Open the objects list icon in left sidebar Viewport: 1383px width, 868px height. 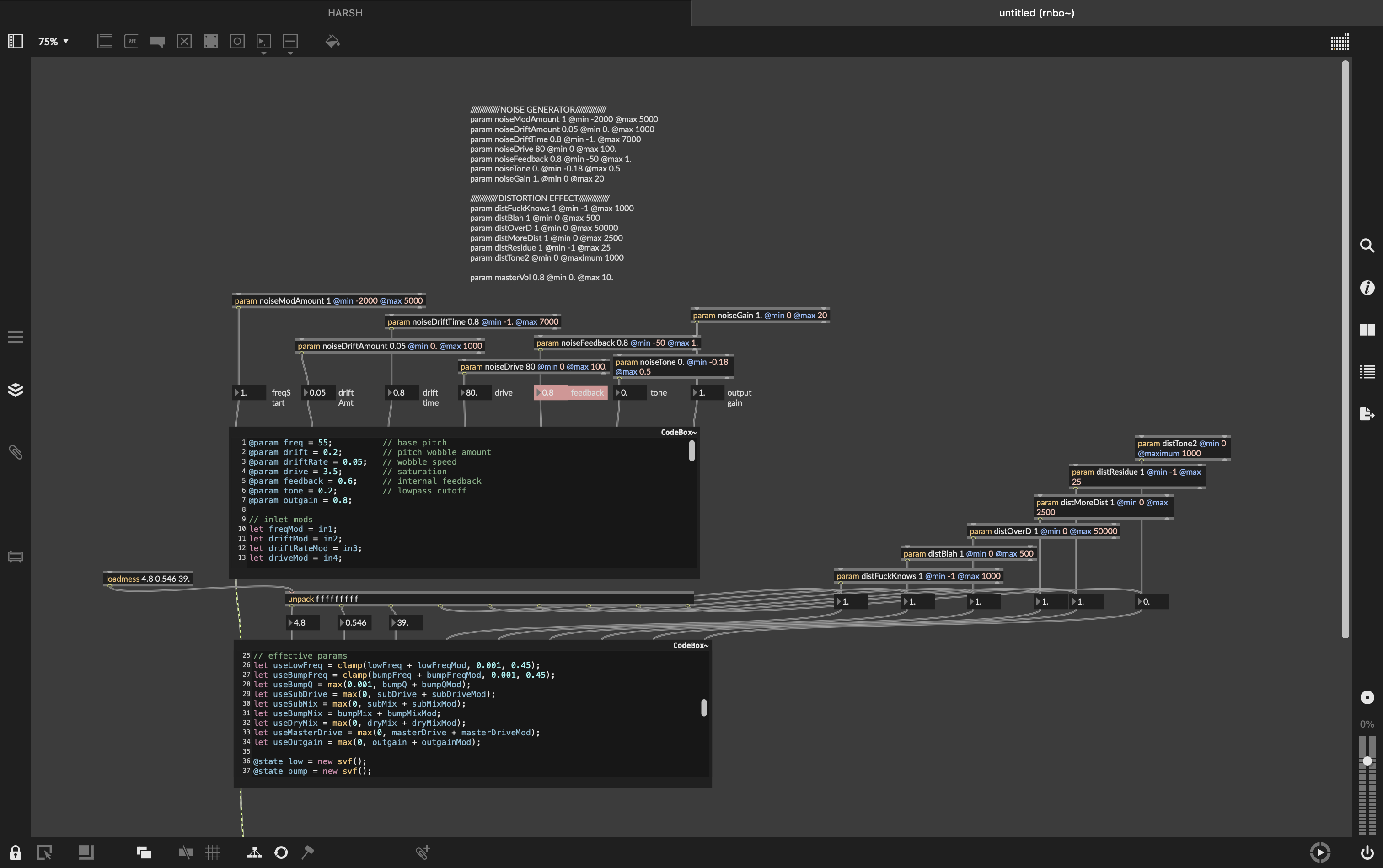coord(16,337)
